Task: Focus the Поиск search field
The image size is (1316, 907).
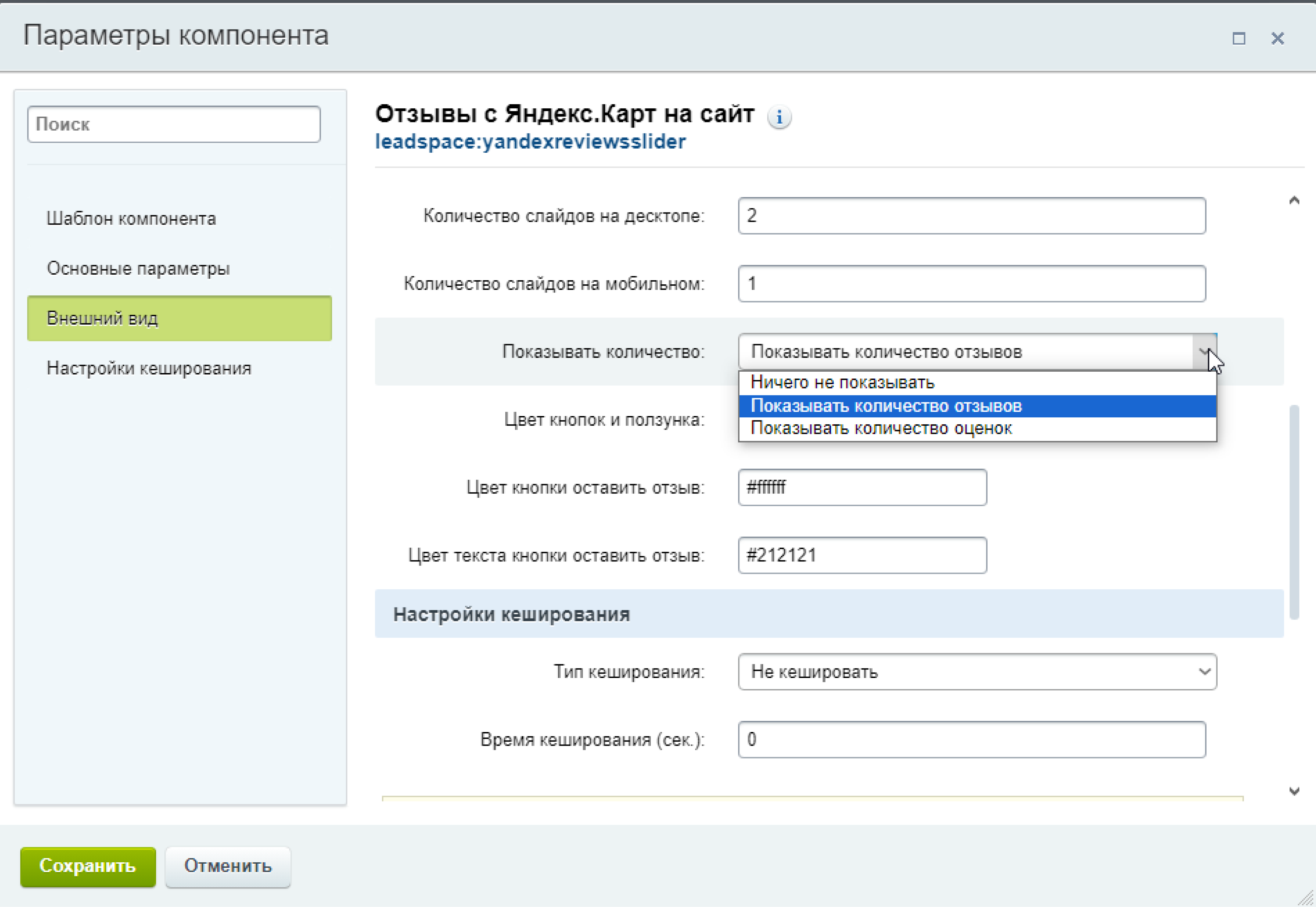Action: click(x=173, y=124)
